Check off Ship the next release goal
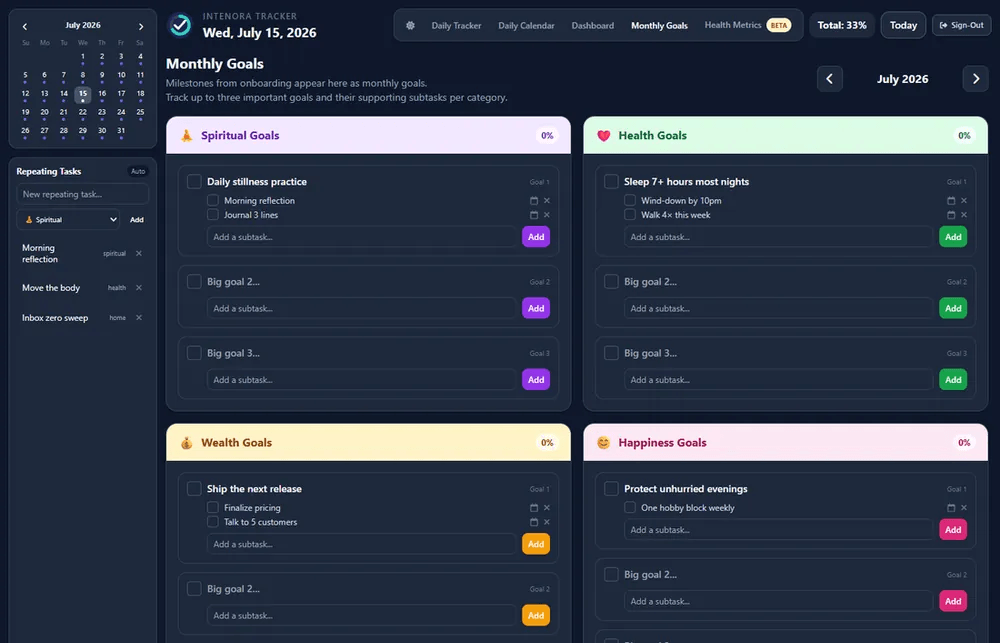The image size is (1000, 643). [195, 489]
